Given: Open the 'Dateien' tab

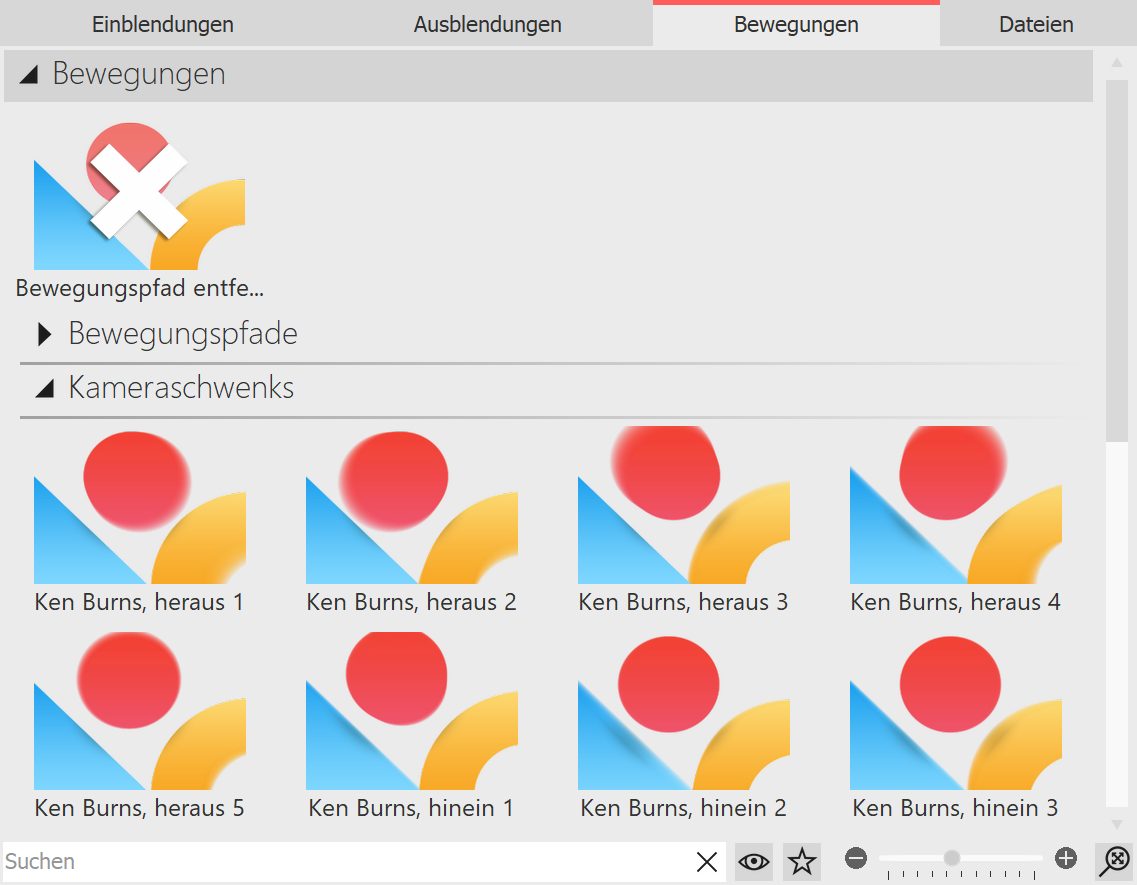Looking at the screenshot, I should pos(1037,23).
